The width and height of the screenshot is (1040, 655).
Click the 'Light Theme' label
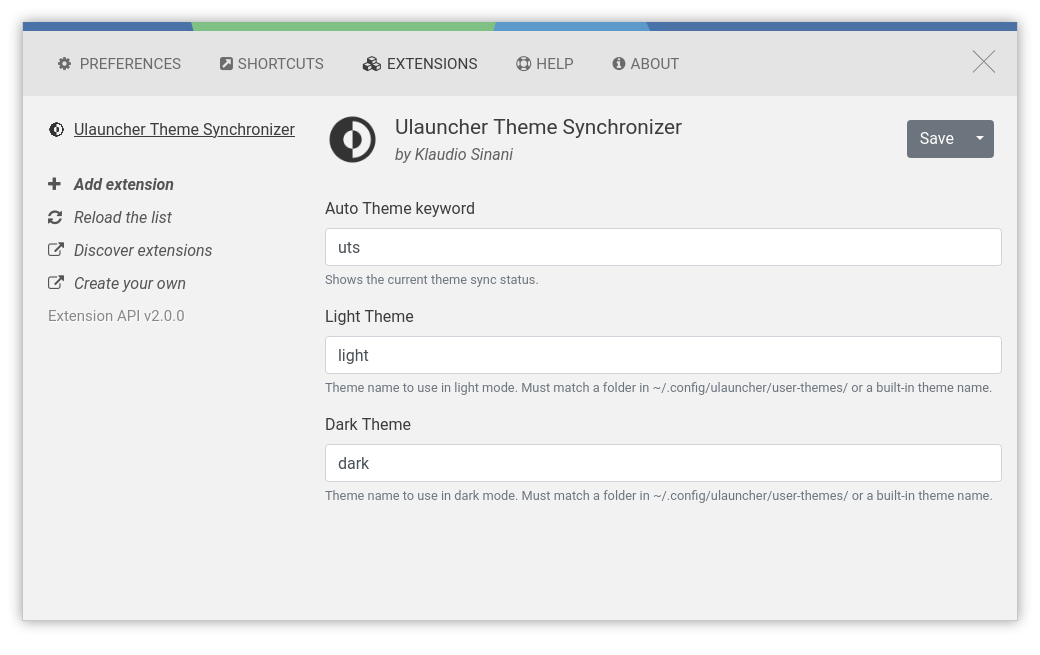point(369,316)
